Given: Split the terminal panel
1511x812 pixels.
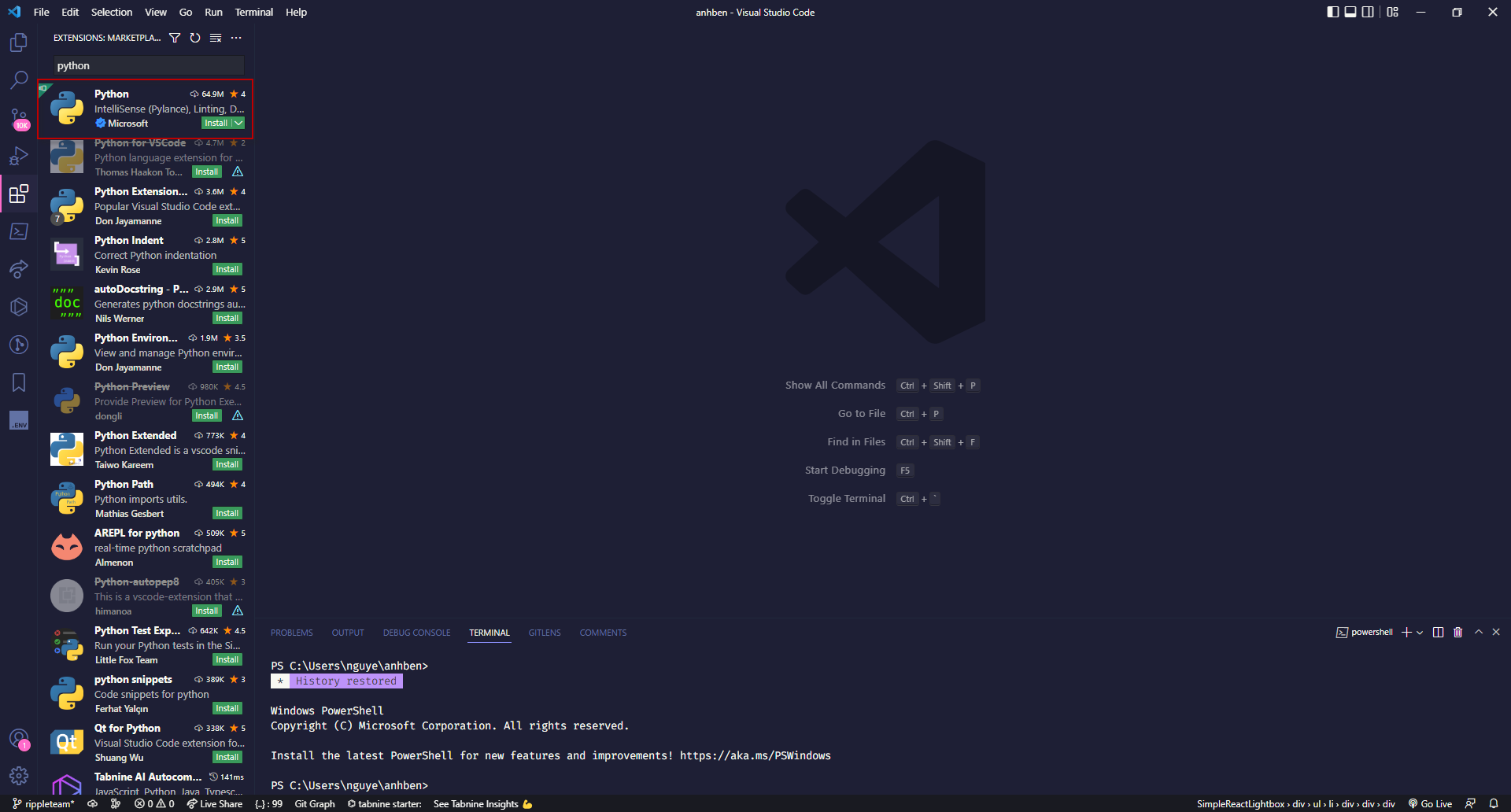Looking at the screenshot, I should coord(1438,633).
